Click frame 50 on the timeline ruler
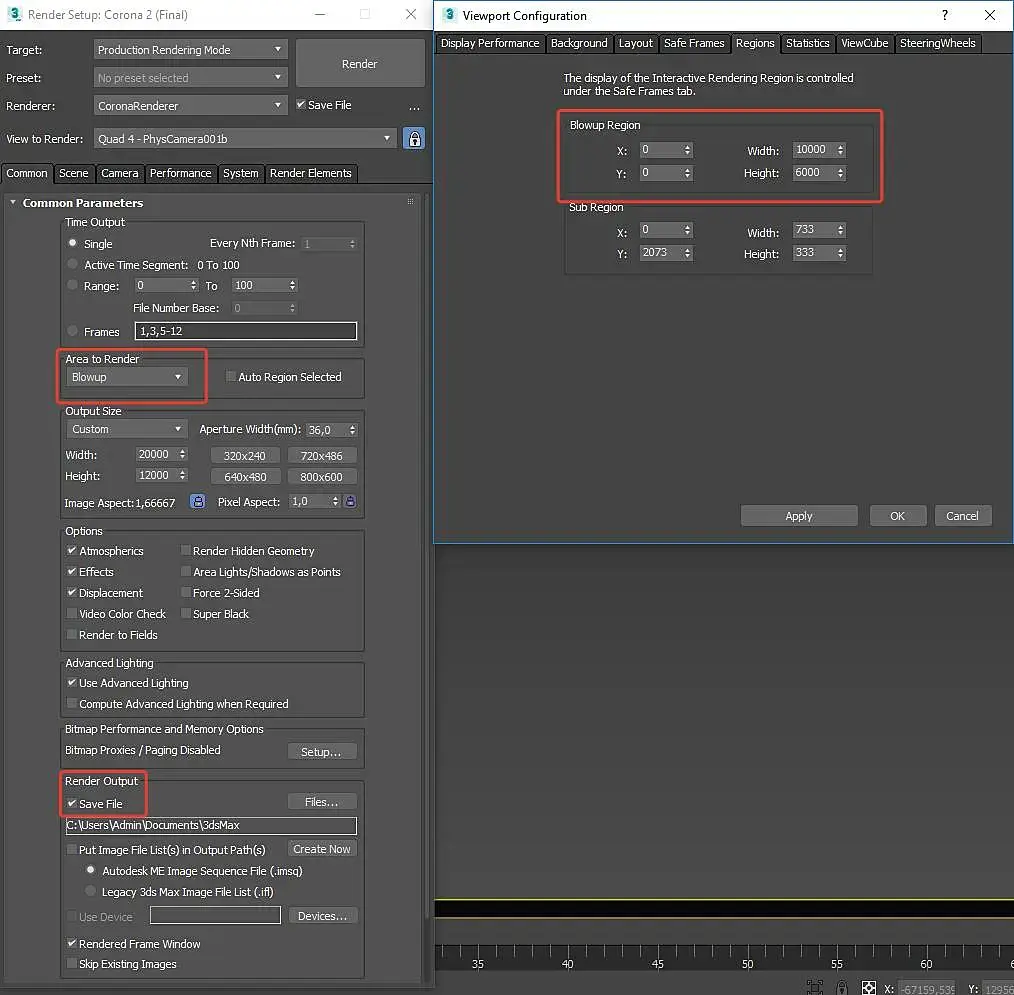The width and height of the screenshot is (1014, 995). coord(747,964)
